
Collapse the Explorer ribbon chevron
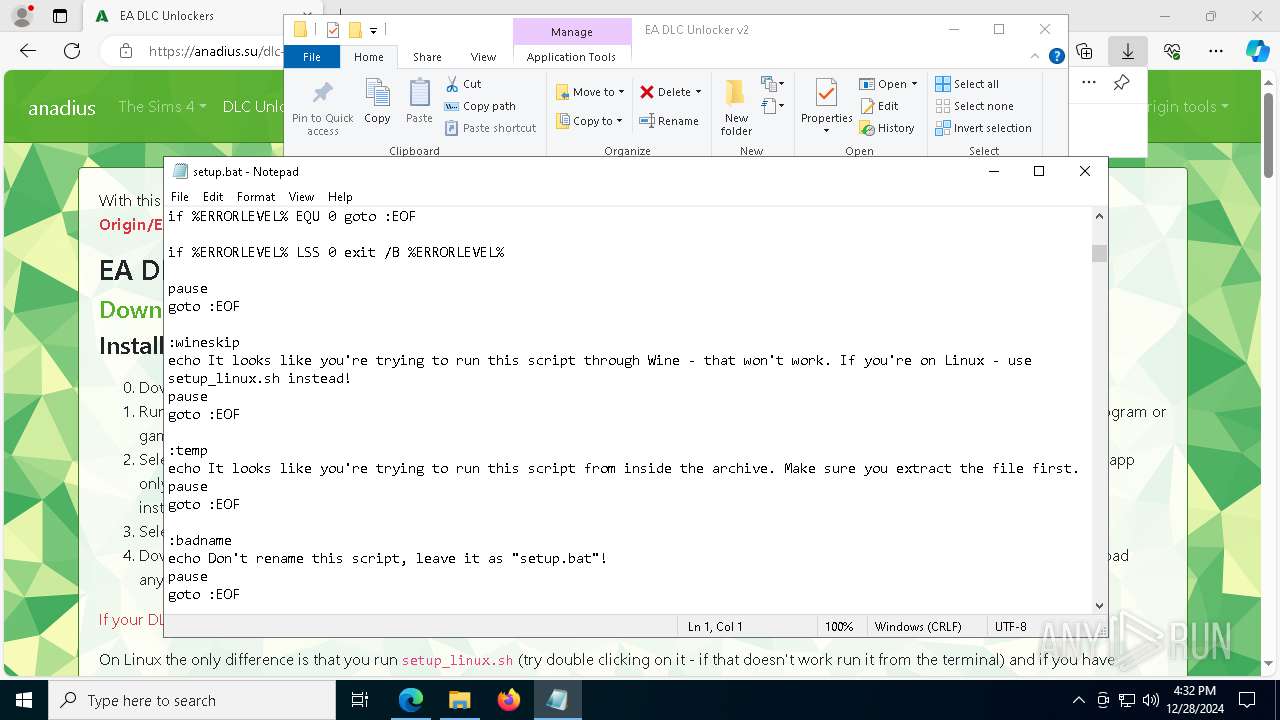click(x=1036, y=57)
